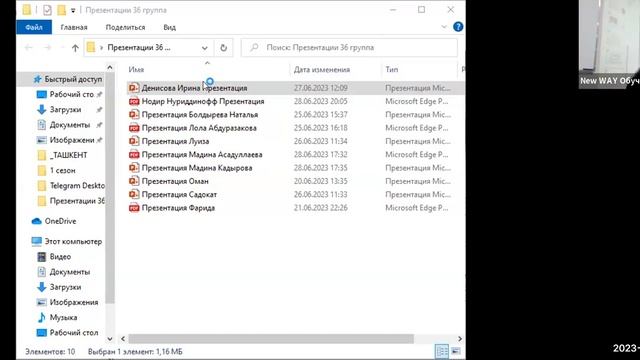Sort files by the Имя column
The width and height of the screenshot is (640, 360).
[136, 70]
